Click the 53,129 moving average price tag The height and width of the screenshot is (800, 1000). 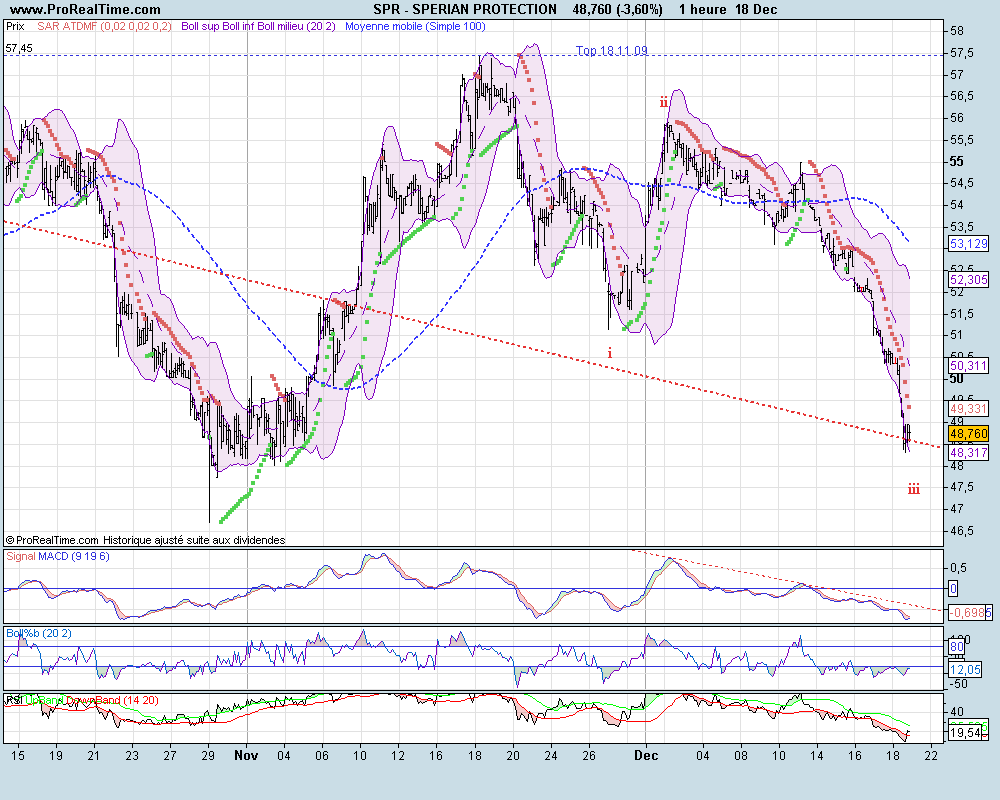(x=968, y=244)
